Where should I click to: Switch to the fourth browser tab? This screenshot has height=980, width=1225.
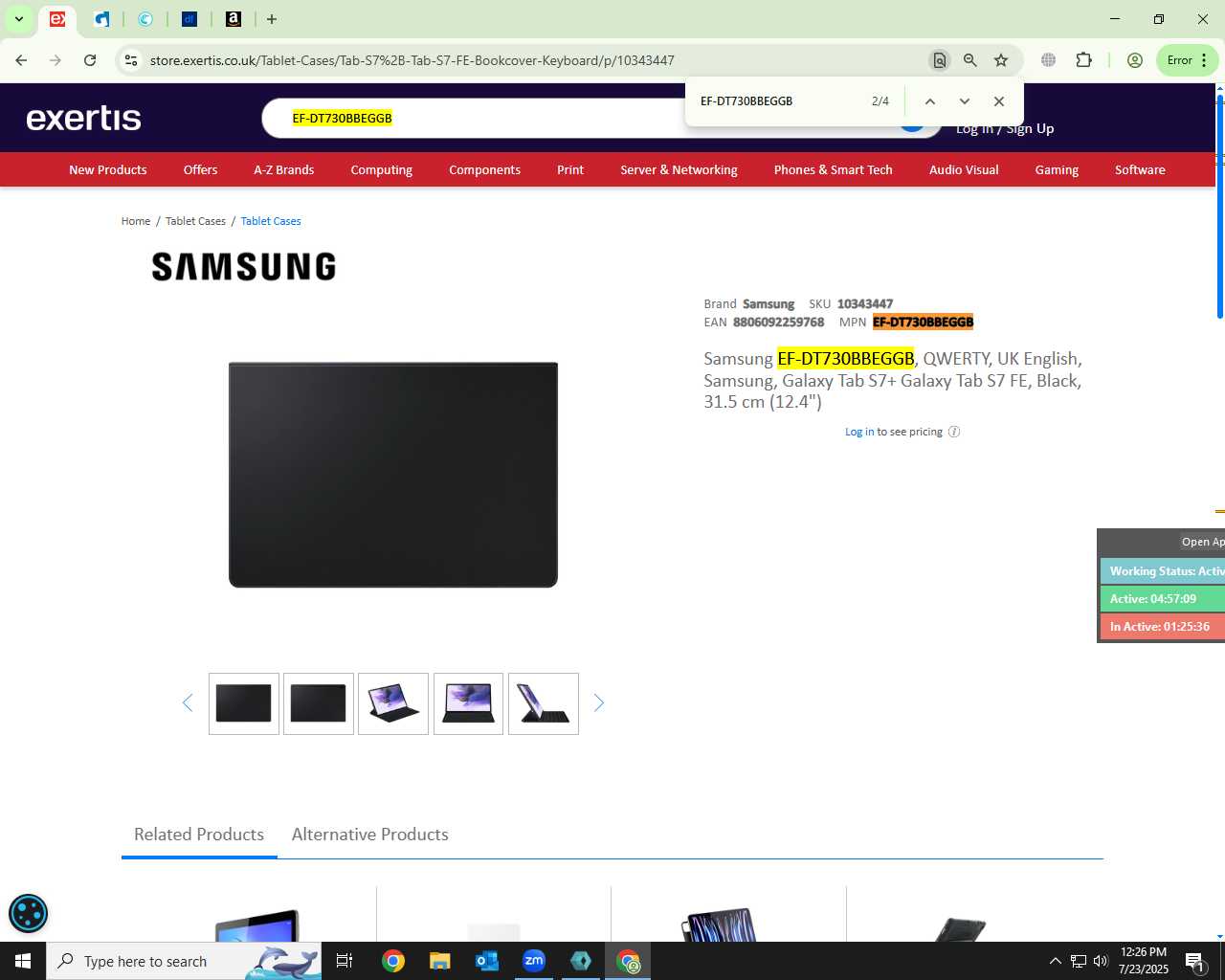[189, 19]
